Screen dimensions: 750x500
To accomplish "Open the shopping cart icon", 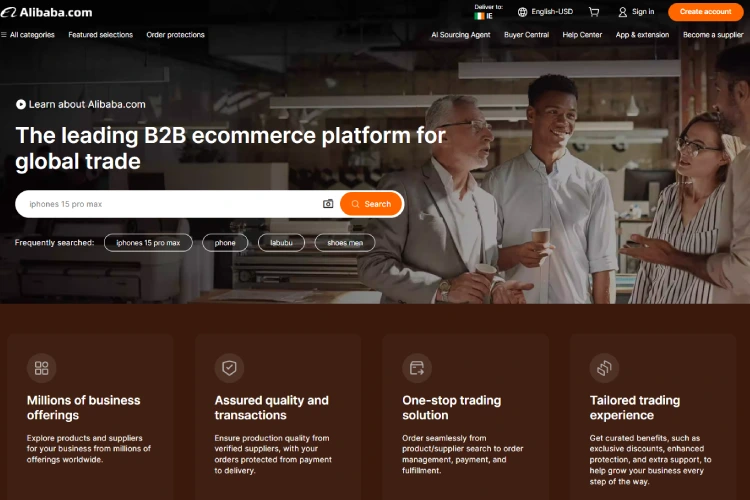I will point(594,12).
